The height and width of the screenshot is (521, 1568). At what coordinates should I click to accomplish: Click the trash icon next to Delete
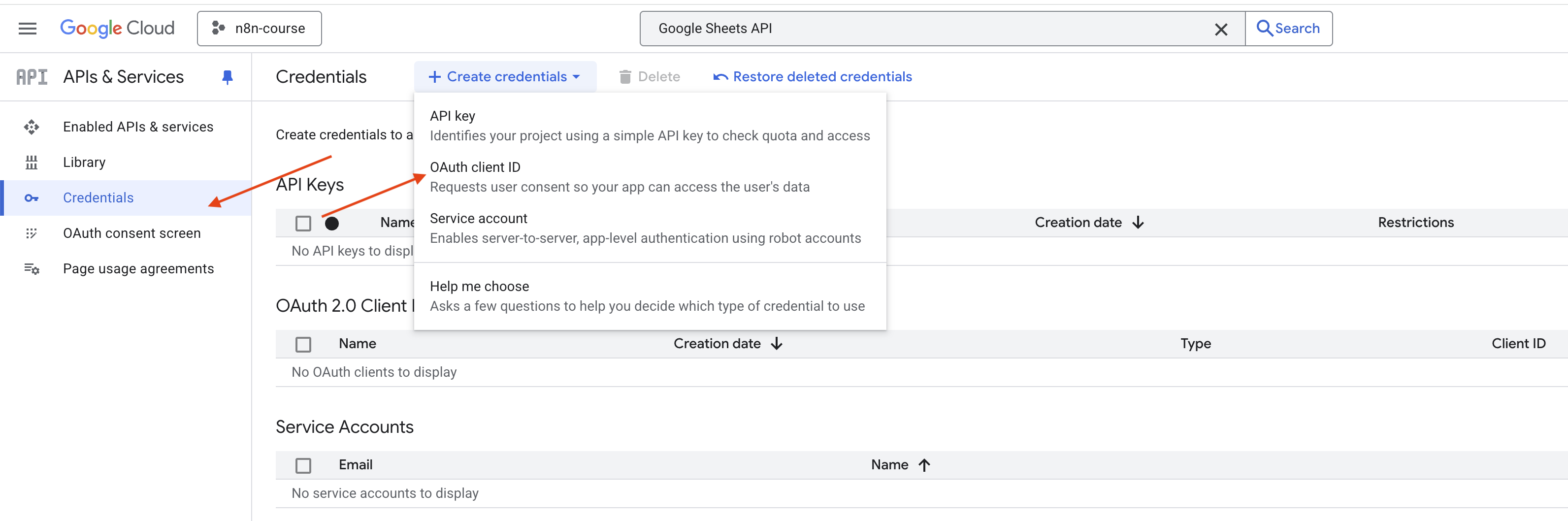[624, 77]
